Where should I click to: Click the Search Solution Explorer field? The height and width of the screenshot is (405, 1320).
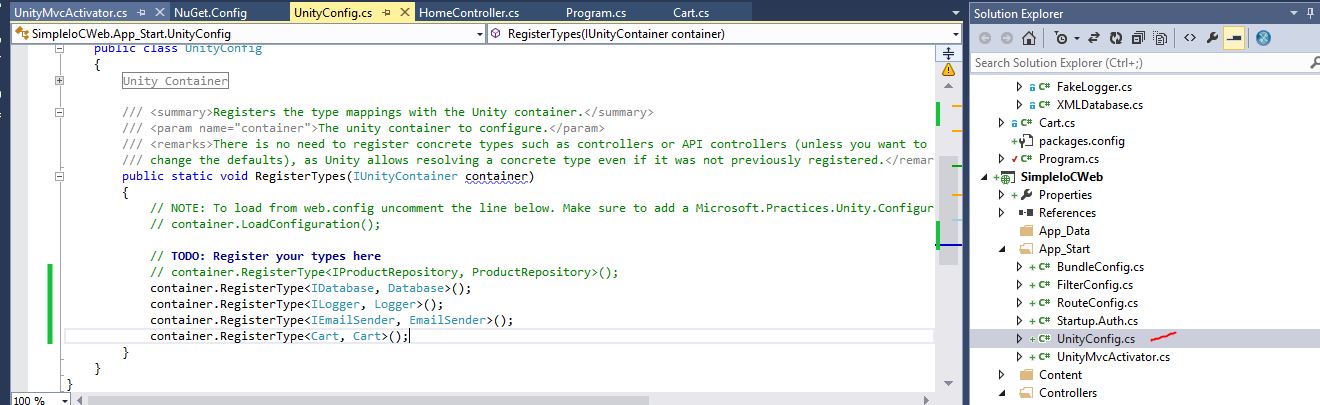click(x=1130, y=63)
